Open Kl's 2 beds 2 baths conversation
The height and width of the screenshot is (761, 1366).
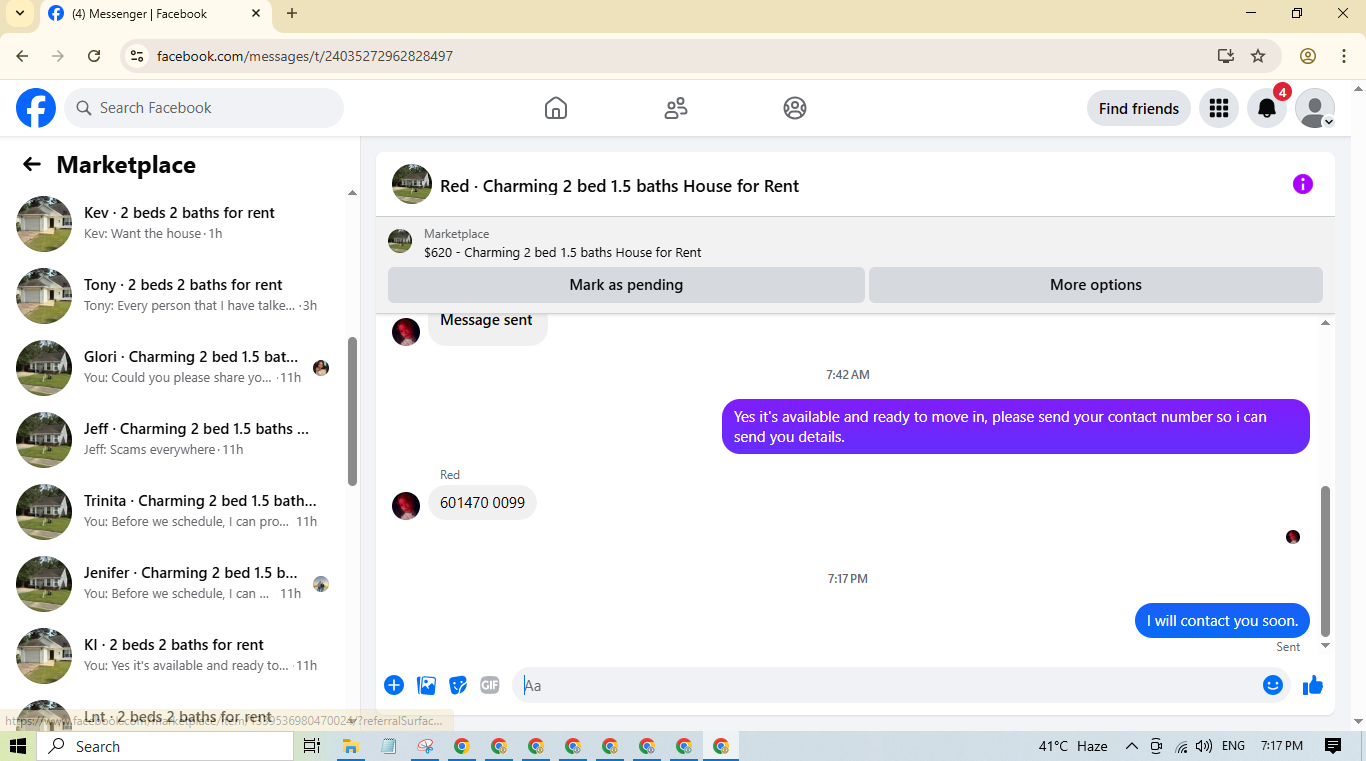point(178,655)
